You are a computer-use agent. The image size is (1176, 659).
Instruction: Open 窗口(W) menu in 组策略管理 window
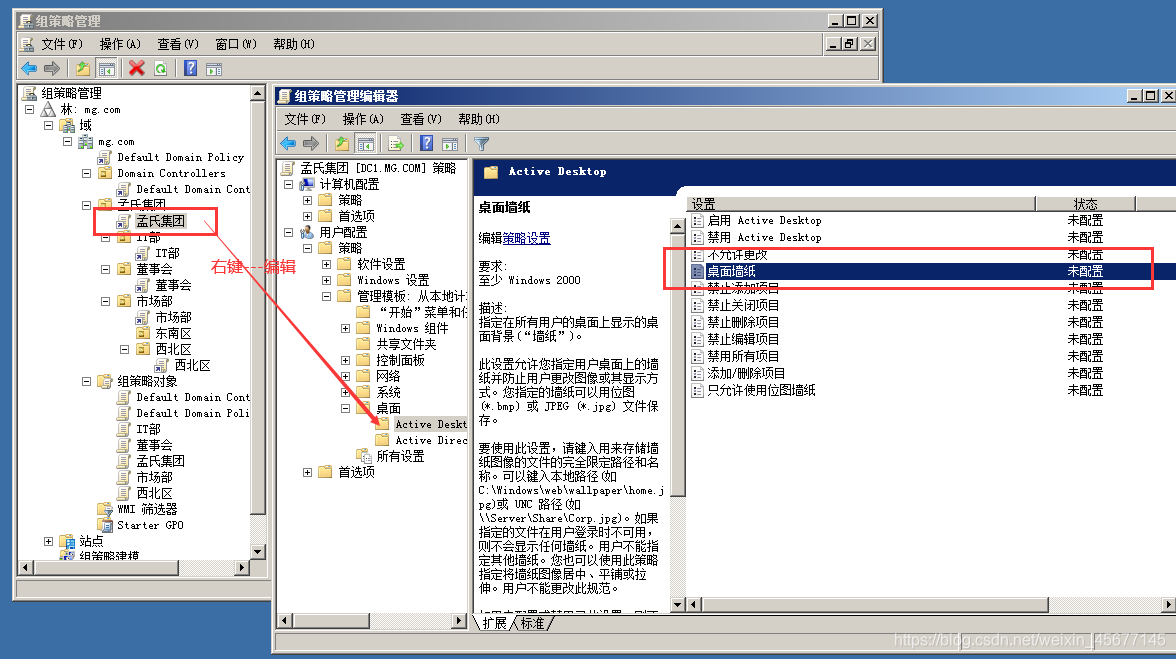point(236,44)
